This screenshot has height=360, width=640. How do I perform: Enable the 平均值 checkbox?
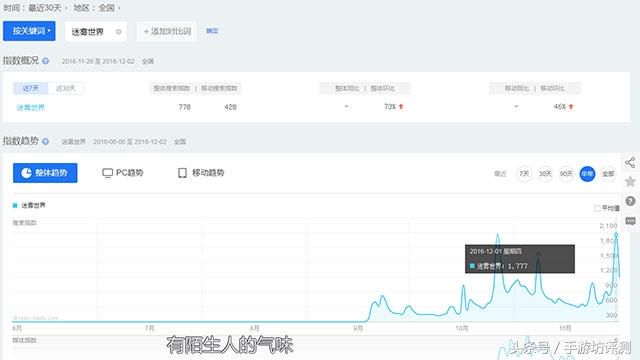point(597,208)
